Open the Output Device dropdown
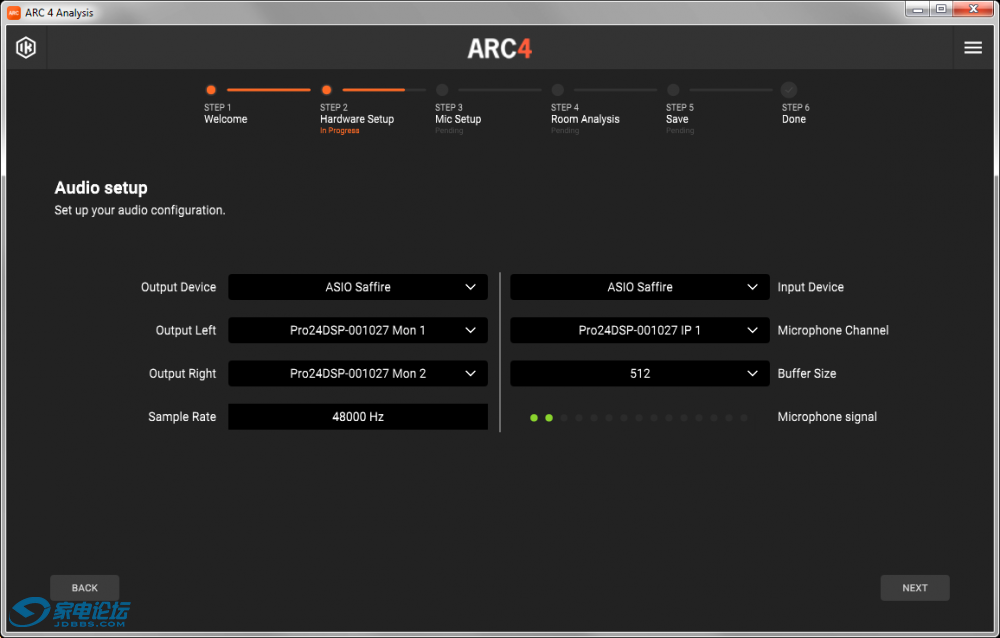The image size is (1000, 638). point(358,287)
